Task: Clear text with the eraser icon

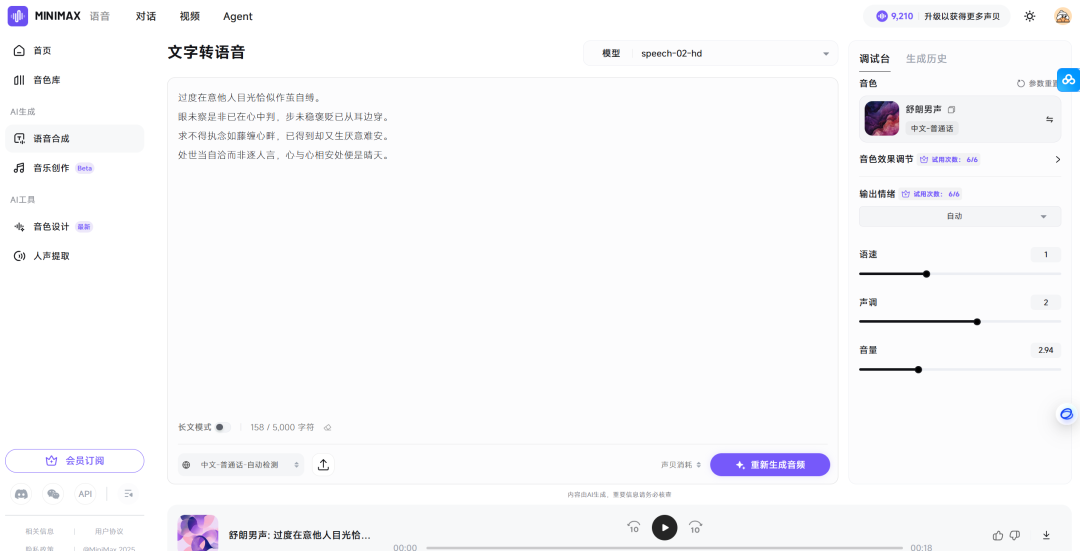Action: tap(328, 427)
